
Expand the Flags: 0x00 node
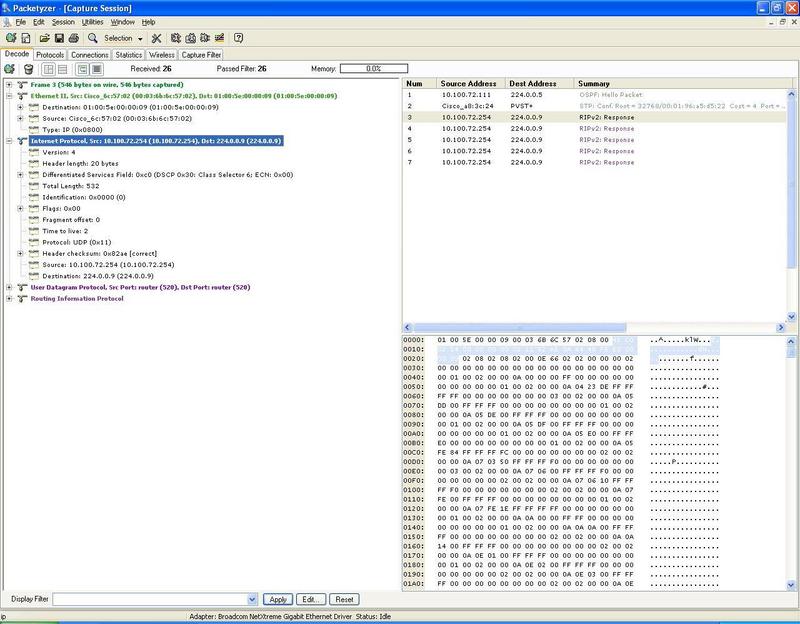[20, 208]
